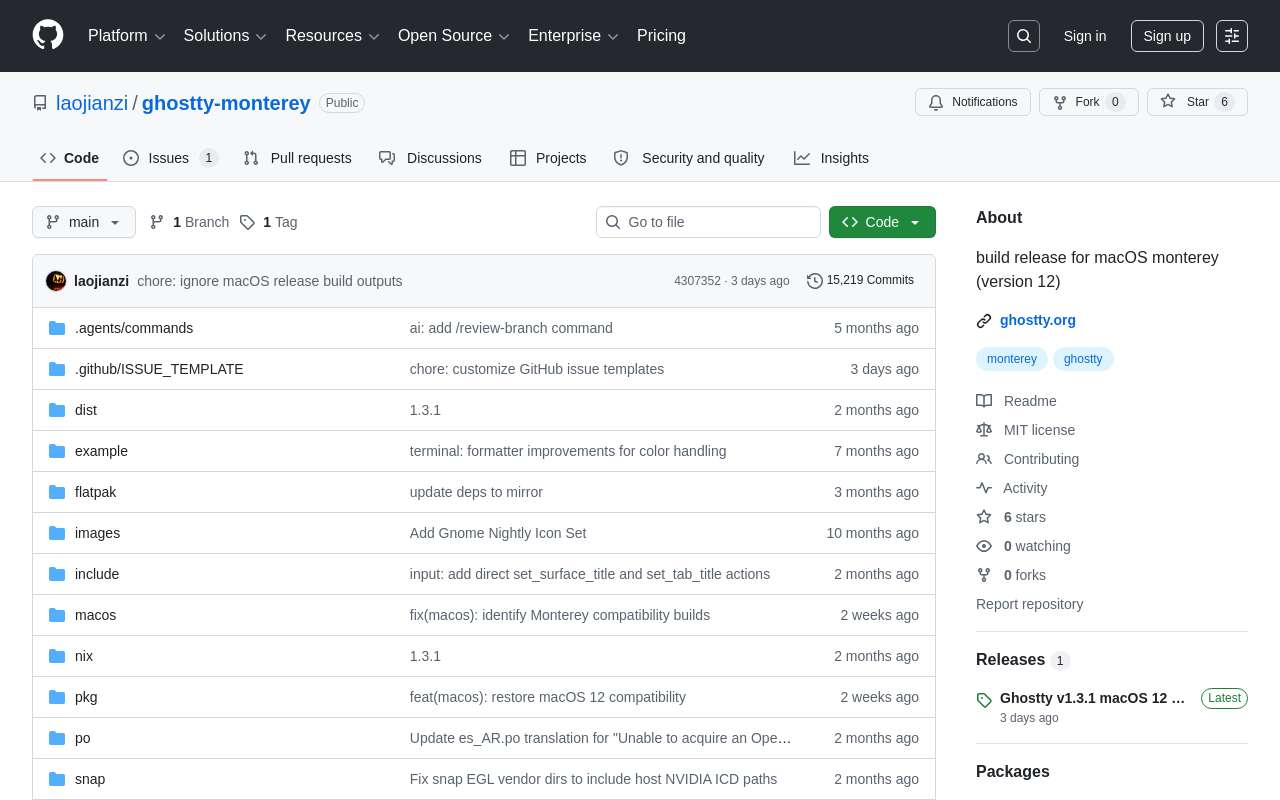Go to the GitHub homepage logo

coord(48,36)
